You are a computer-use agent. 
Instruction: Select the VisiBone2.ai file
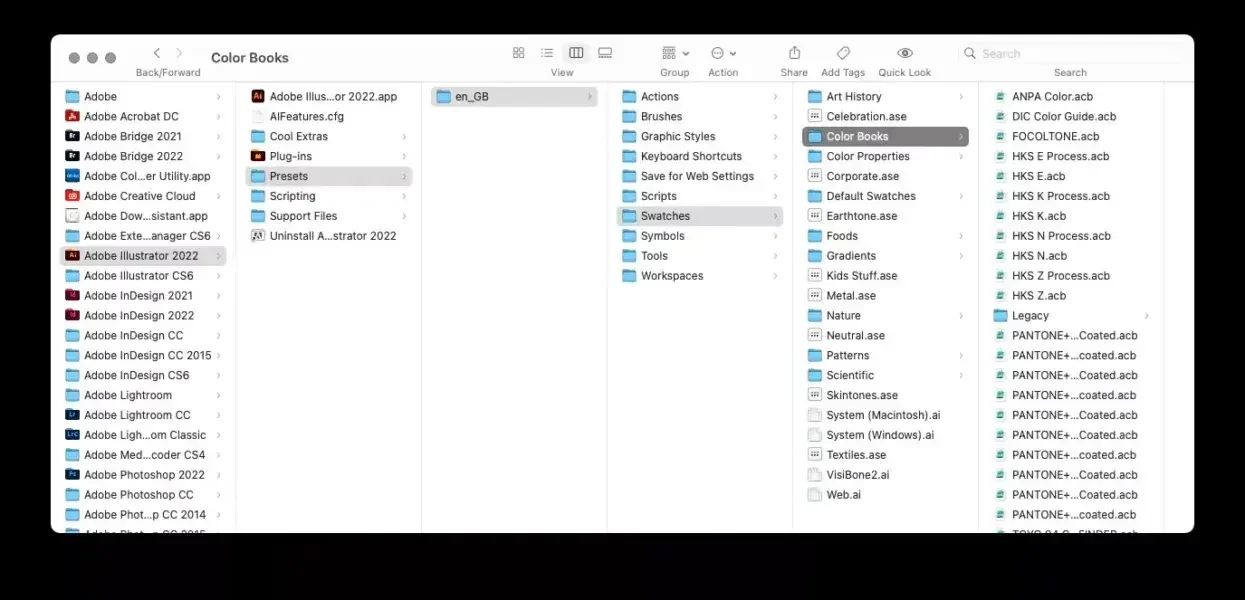(x=857, y=475)
